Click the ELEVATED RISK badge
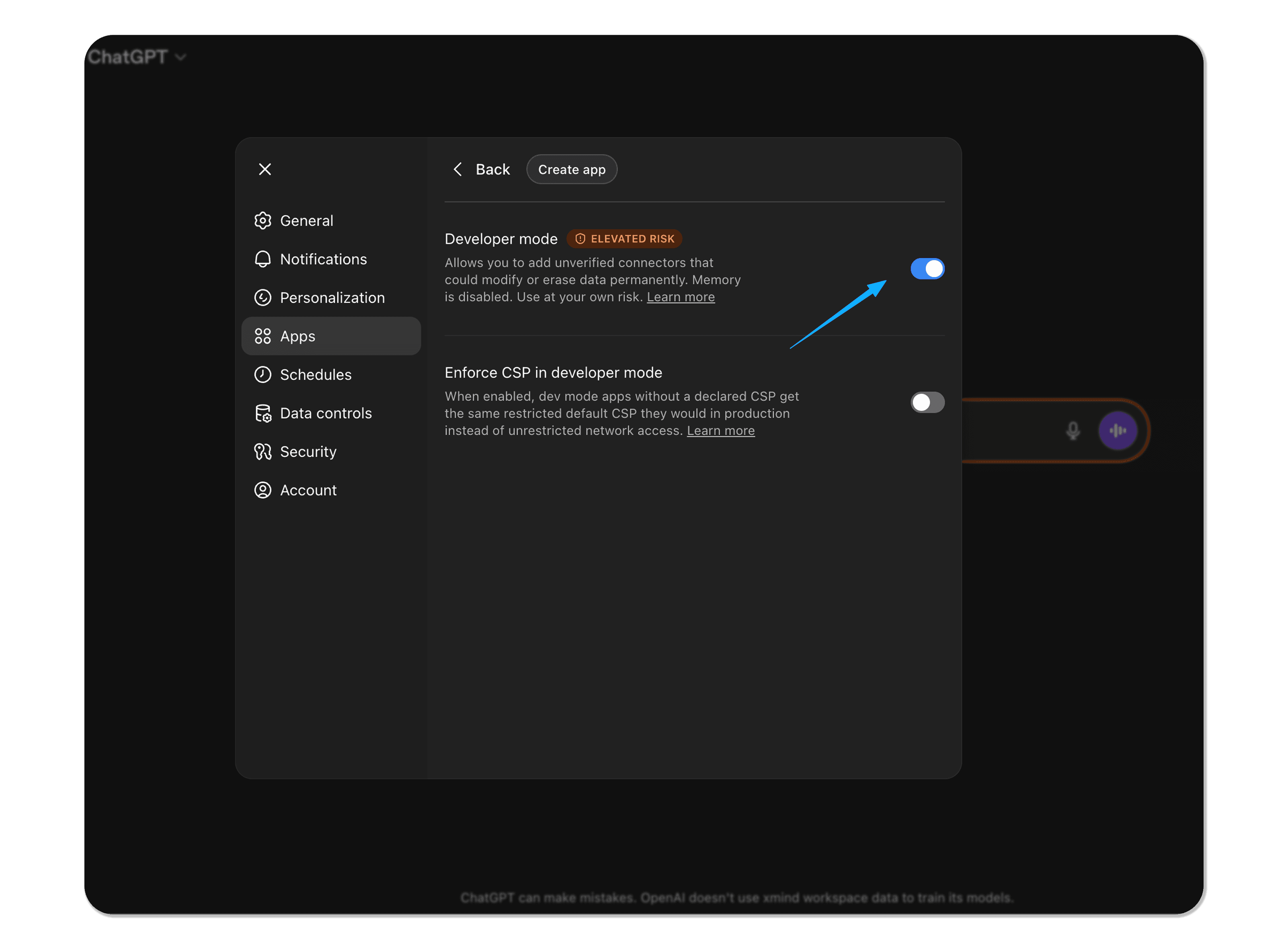This screenshot has width=1288, height=949. [624, 238]
